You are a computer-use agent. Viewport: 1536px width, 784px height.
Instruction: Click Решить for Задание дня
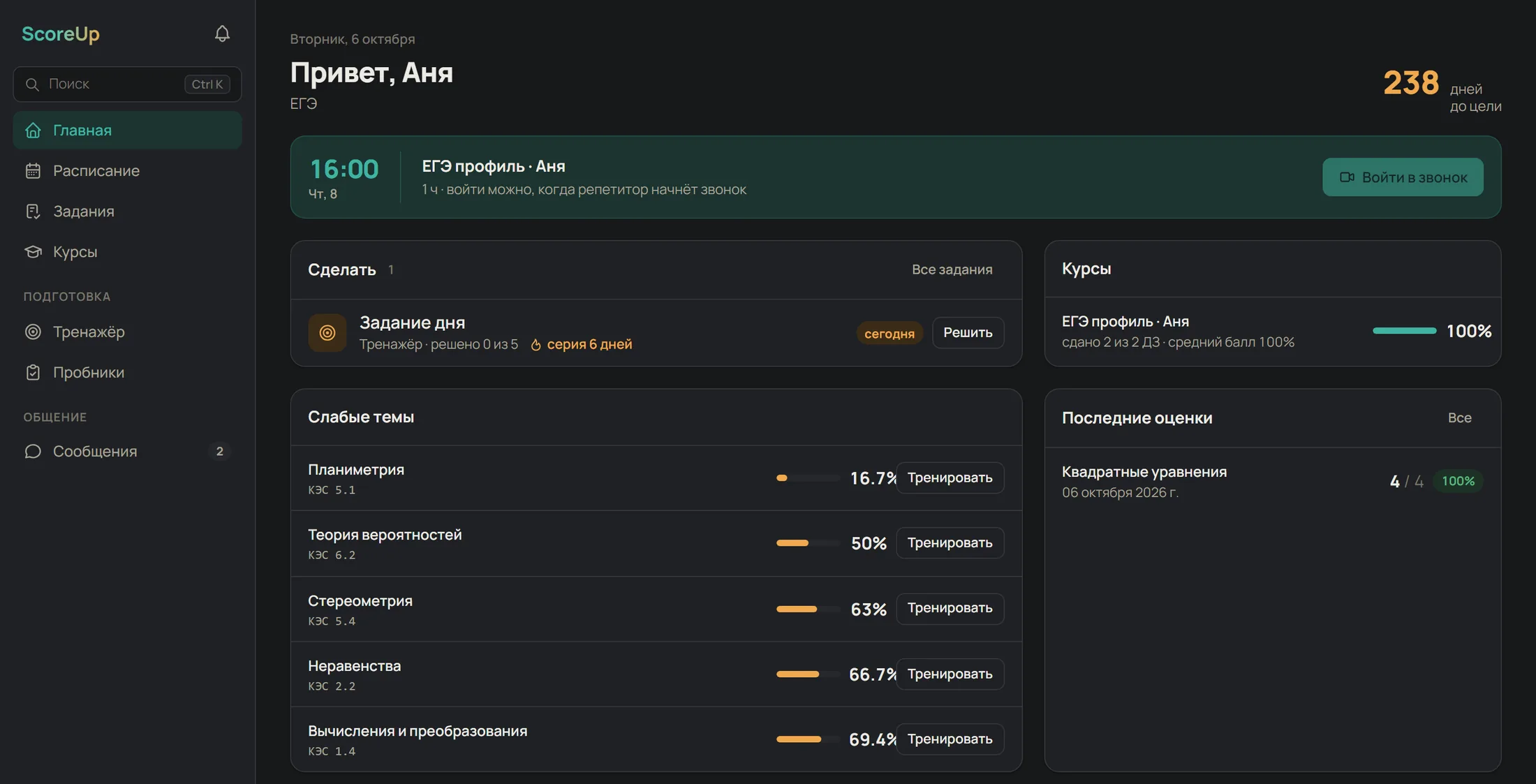tap(968, 333)
